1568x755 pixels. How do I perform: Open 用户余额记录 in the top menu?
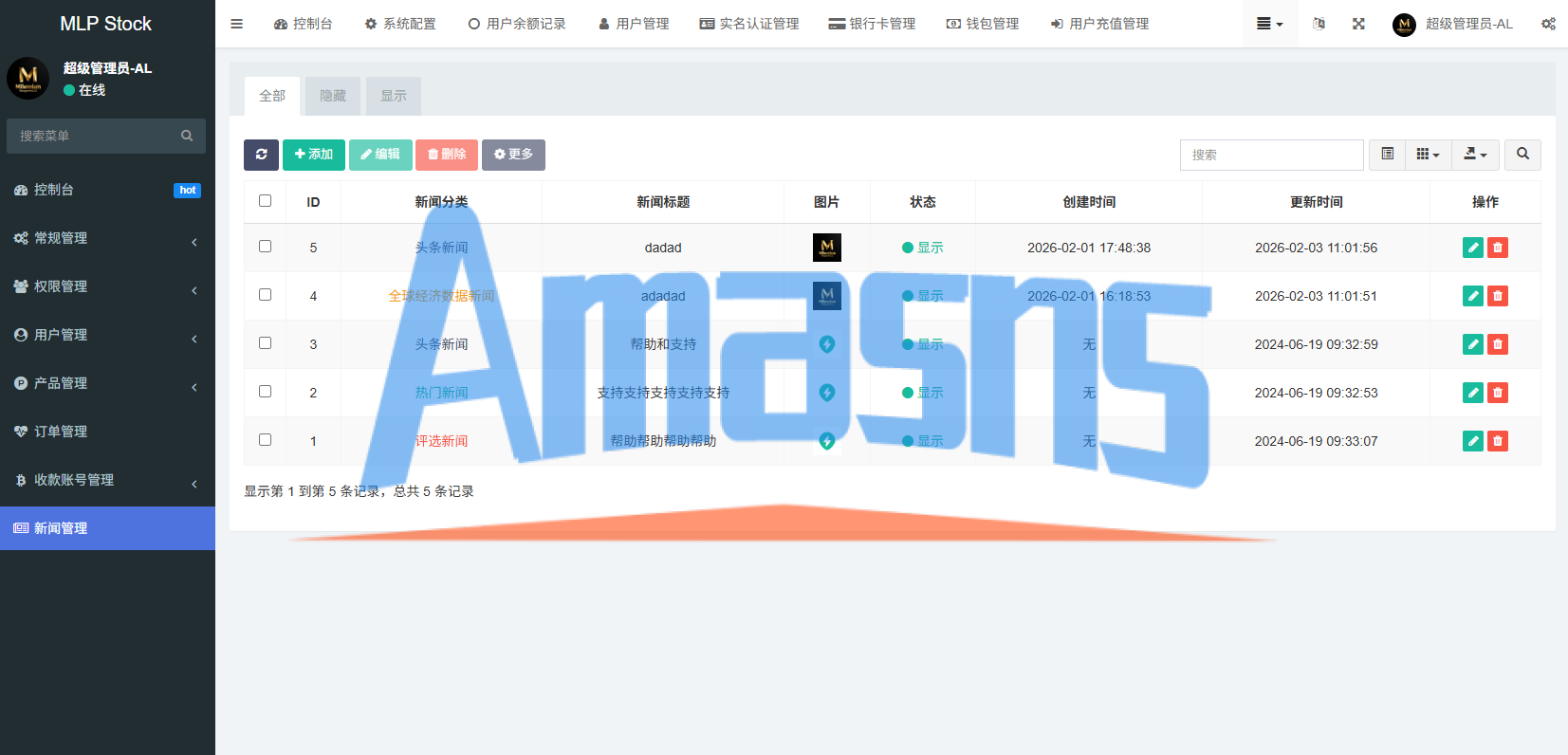pos(517,24)
